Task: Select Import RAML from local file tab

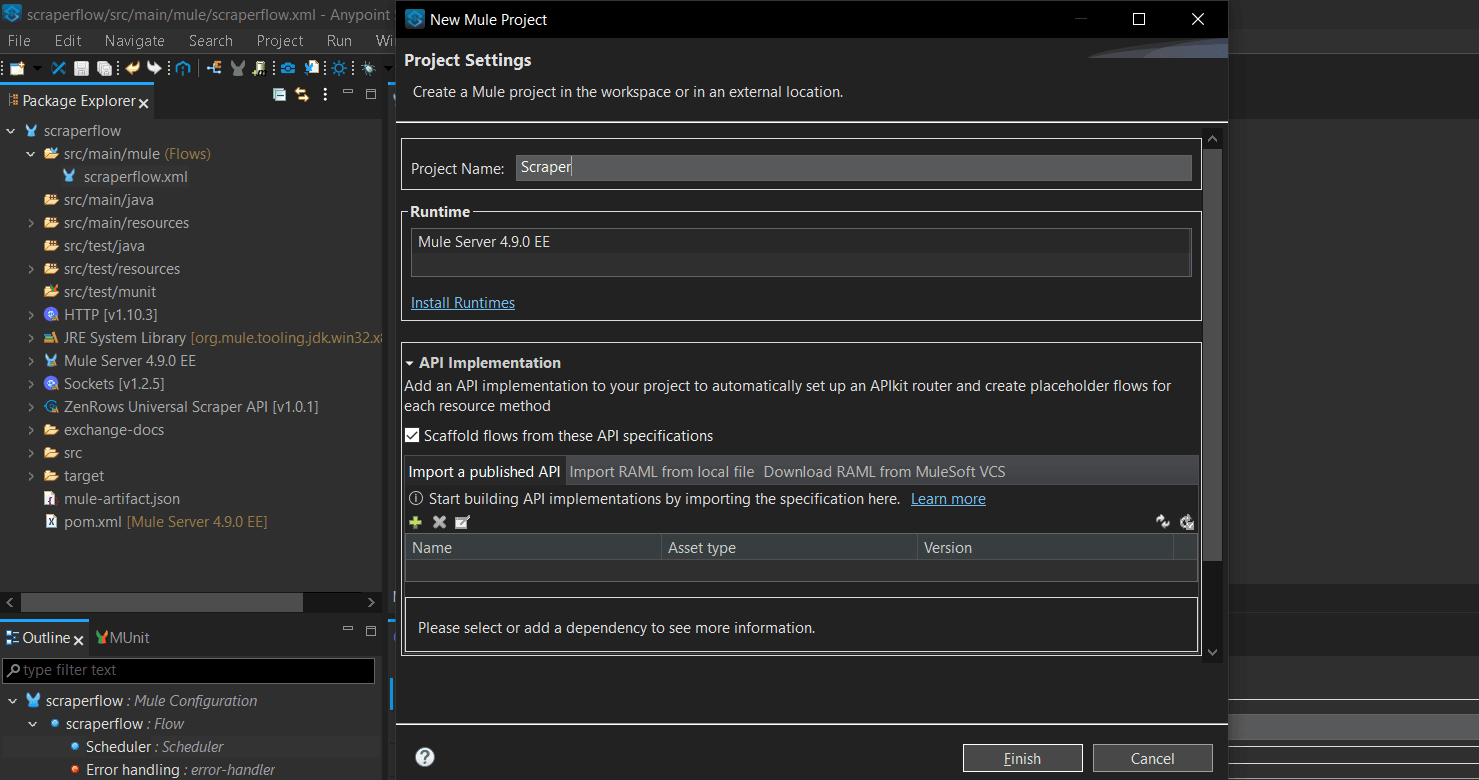Action: [x=662, y=472]
